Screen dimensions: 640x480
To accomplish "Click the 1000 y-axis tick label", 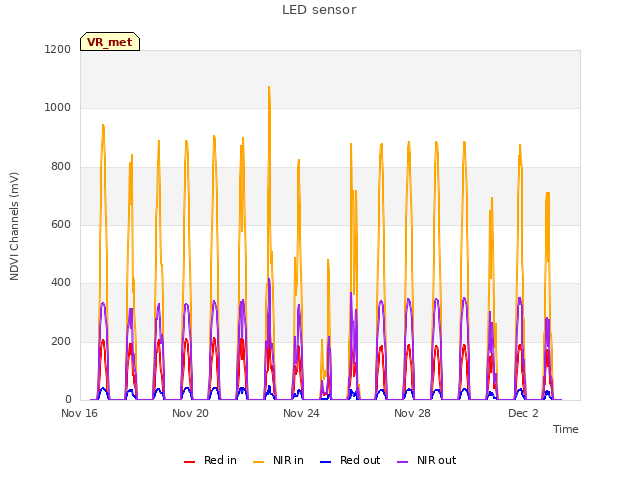I will pos(58,108).
